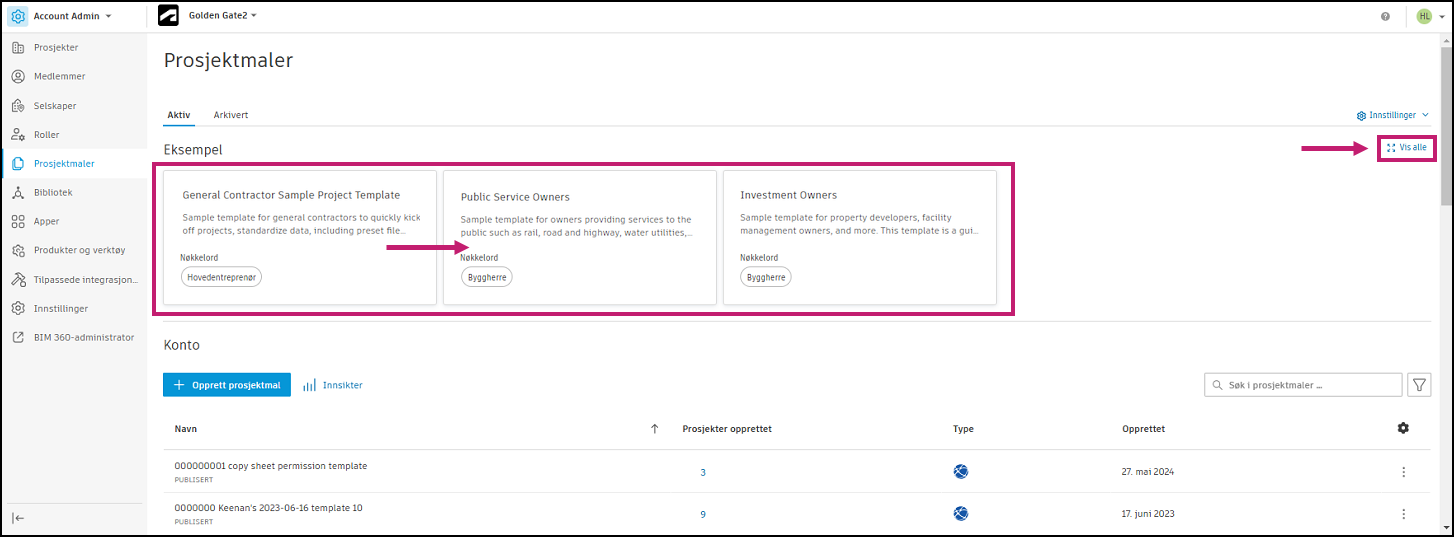Screen dimensions: 1454x537
Task: Open Apper in the sidebar
Action: tap(46, 221)
